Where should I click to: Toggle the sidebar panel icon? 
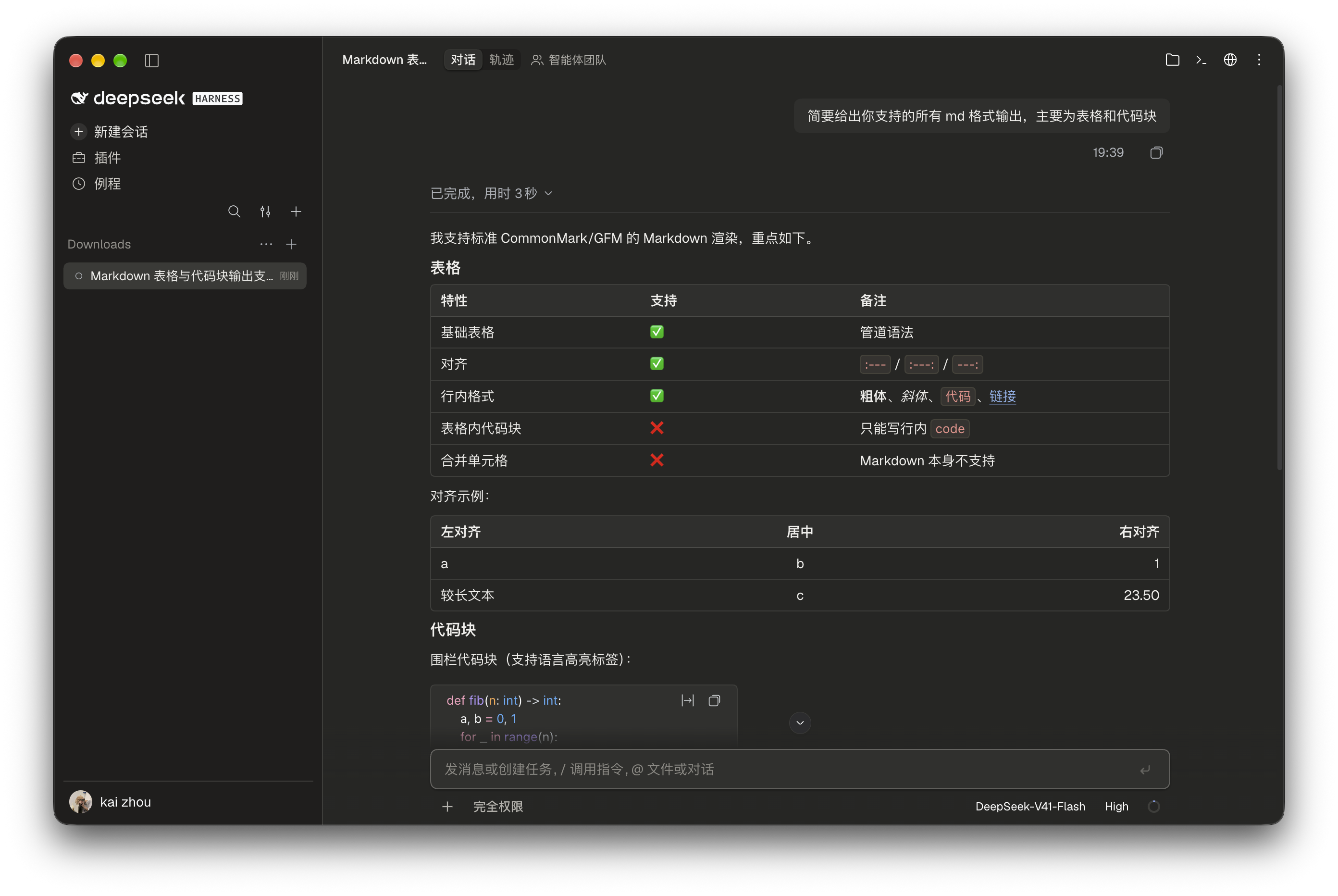pos(151,60)
